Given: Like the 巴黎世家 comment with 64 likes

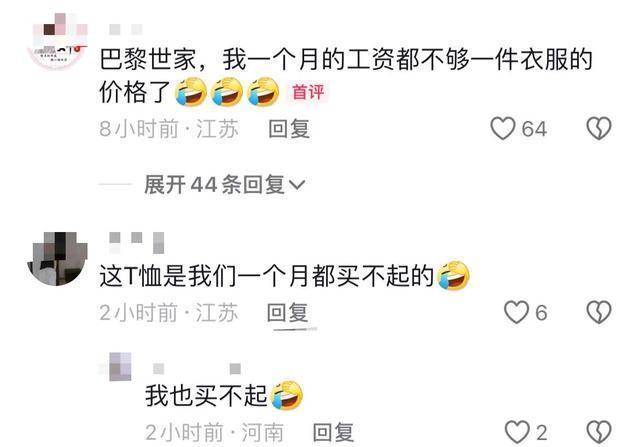Looking at the screenshot, I should click(502, 128).
